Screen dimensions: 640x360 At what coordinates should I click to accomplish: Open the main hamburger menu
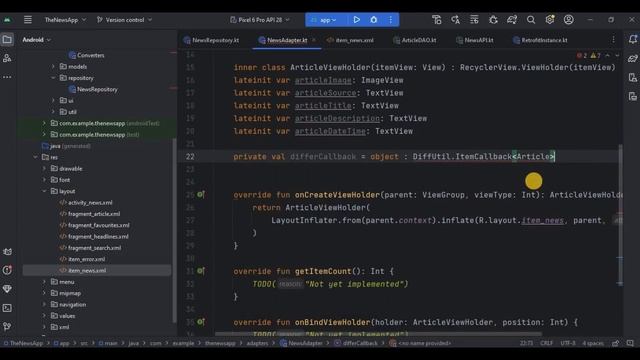pos(28,20)
